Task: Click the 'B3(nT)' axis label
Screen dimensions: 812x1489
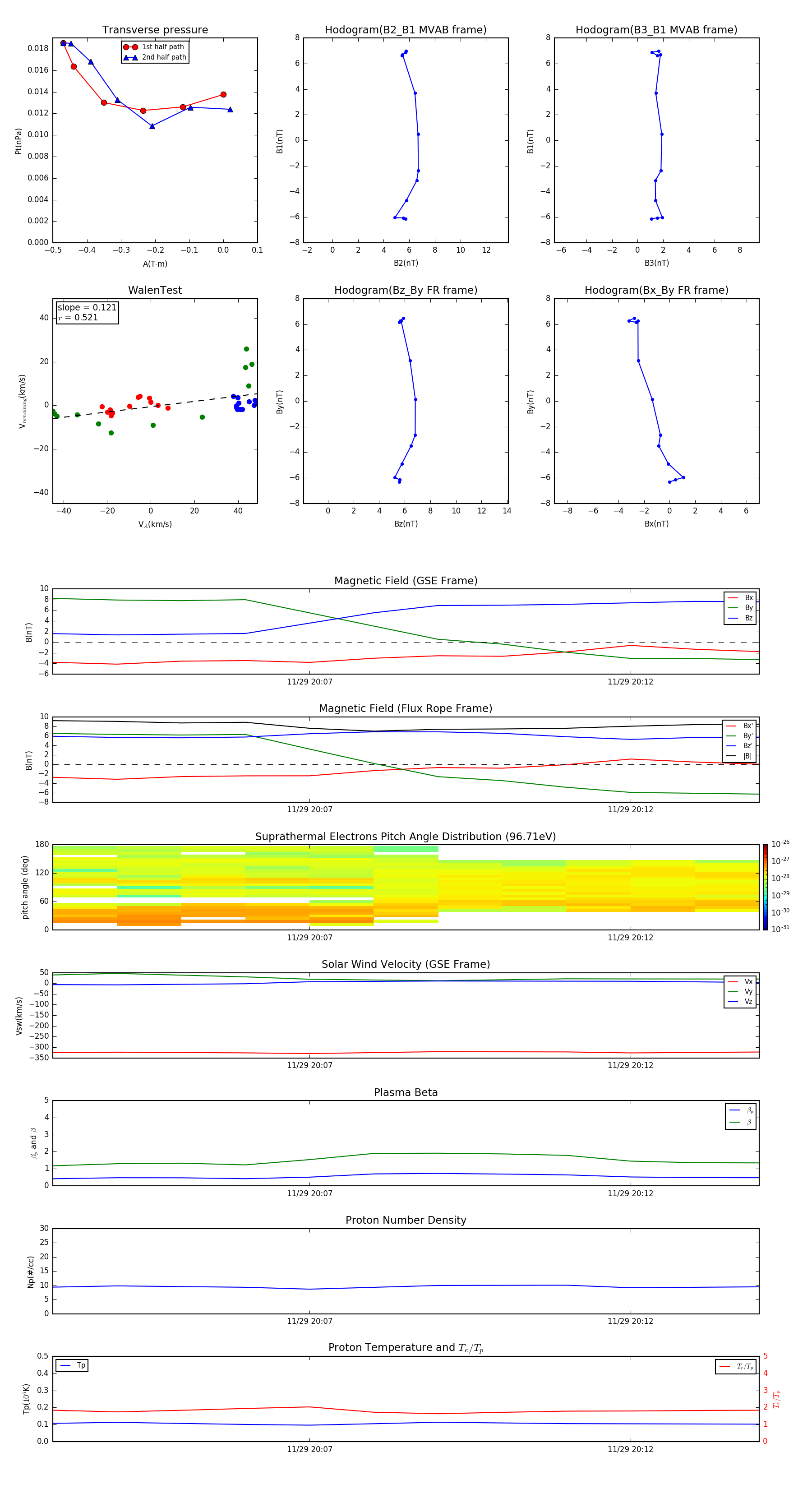Action: 656,263
